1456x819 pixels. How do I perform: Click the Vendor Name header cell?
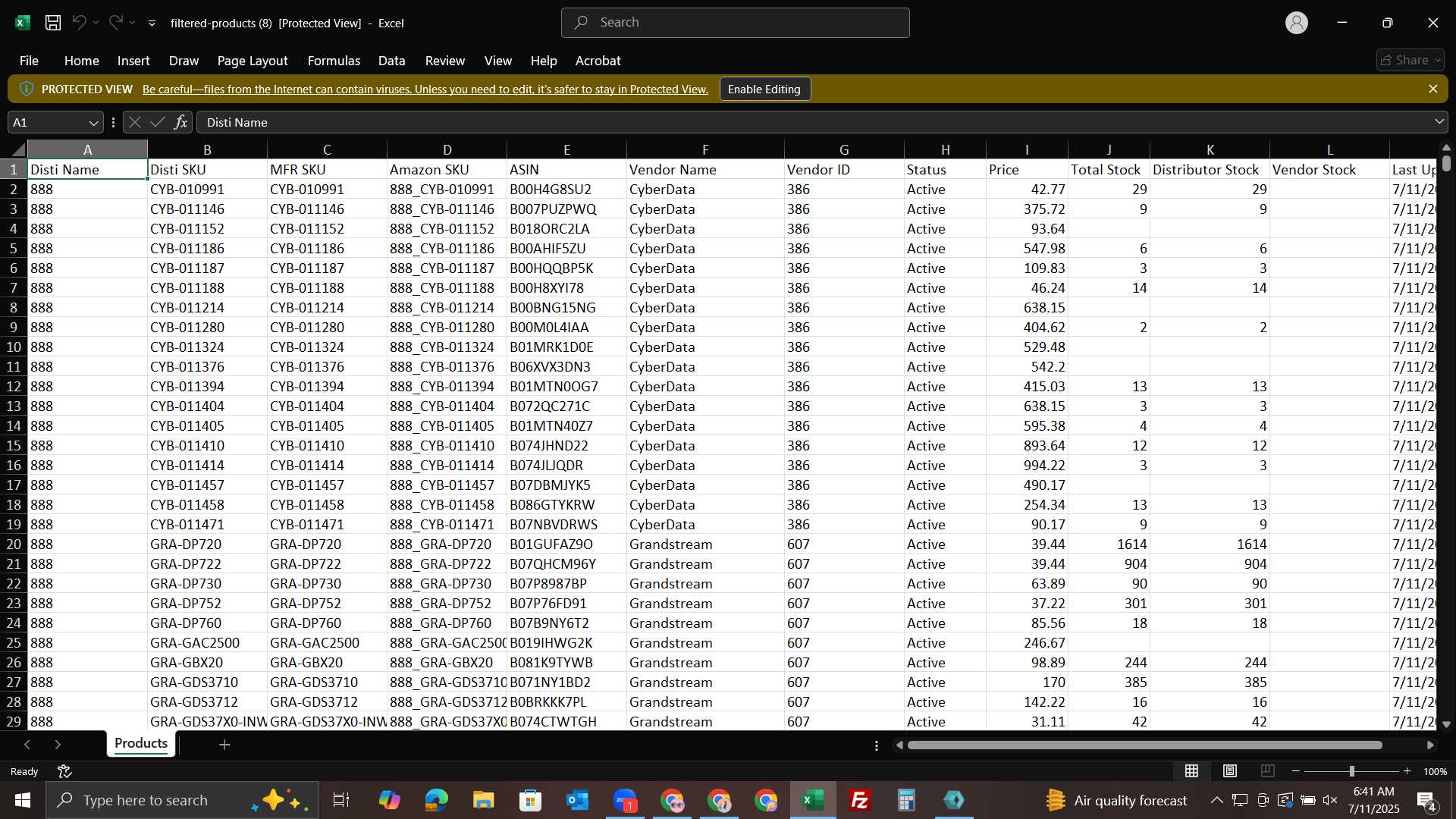click(x=705, y=170)
